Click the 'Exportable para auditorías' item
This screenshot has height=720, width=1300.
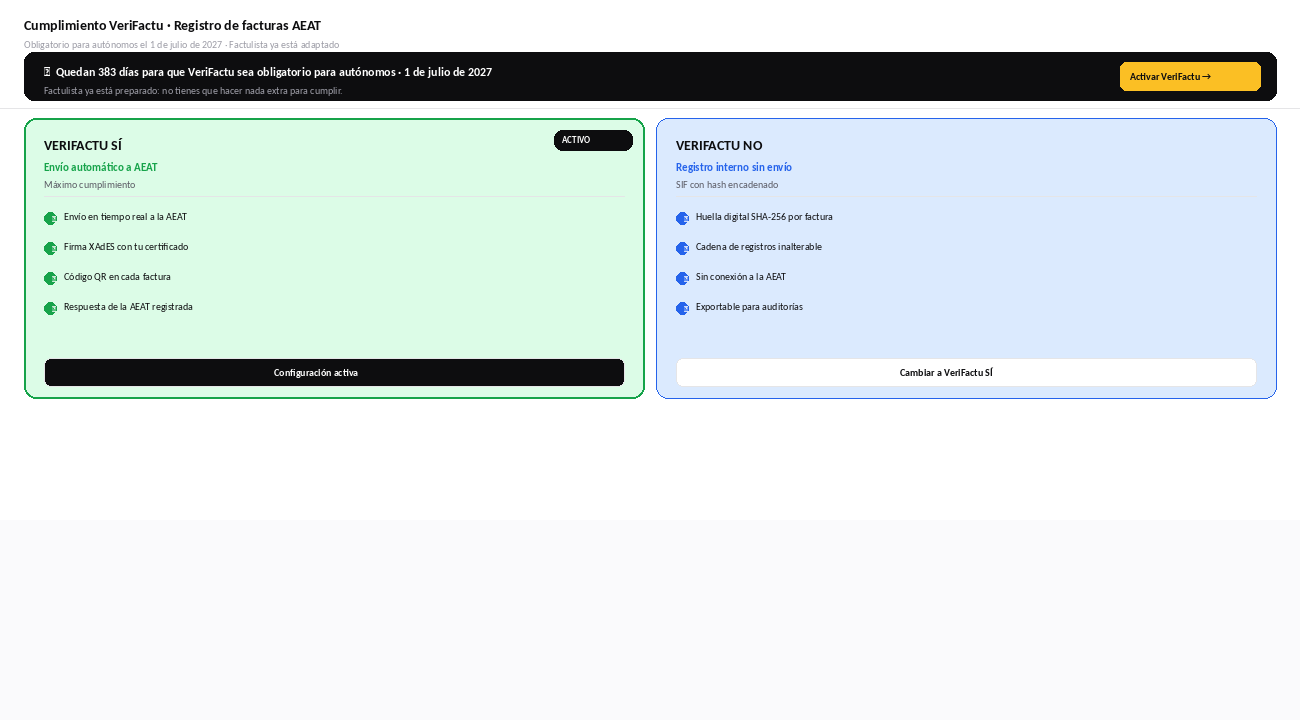pyautogui.click(x=749, y=307)
